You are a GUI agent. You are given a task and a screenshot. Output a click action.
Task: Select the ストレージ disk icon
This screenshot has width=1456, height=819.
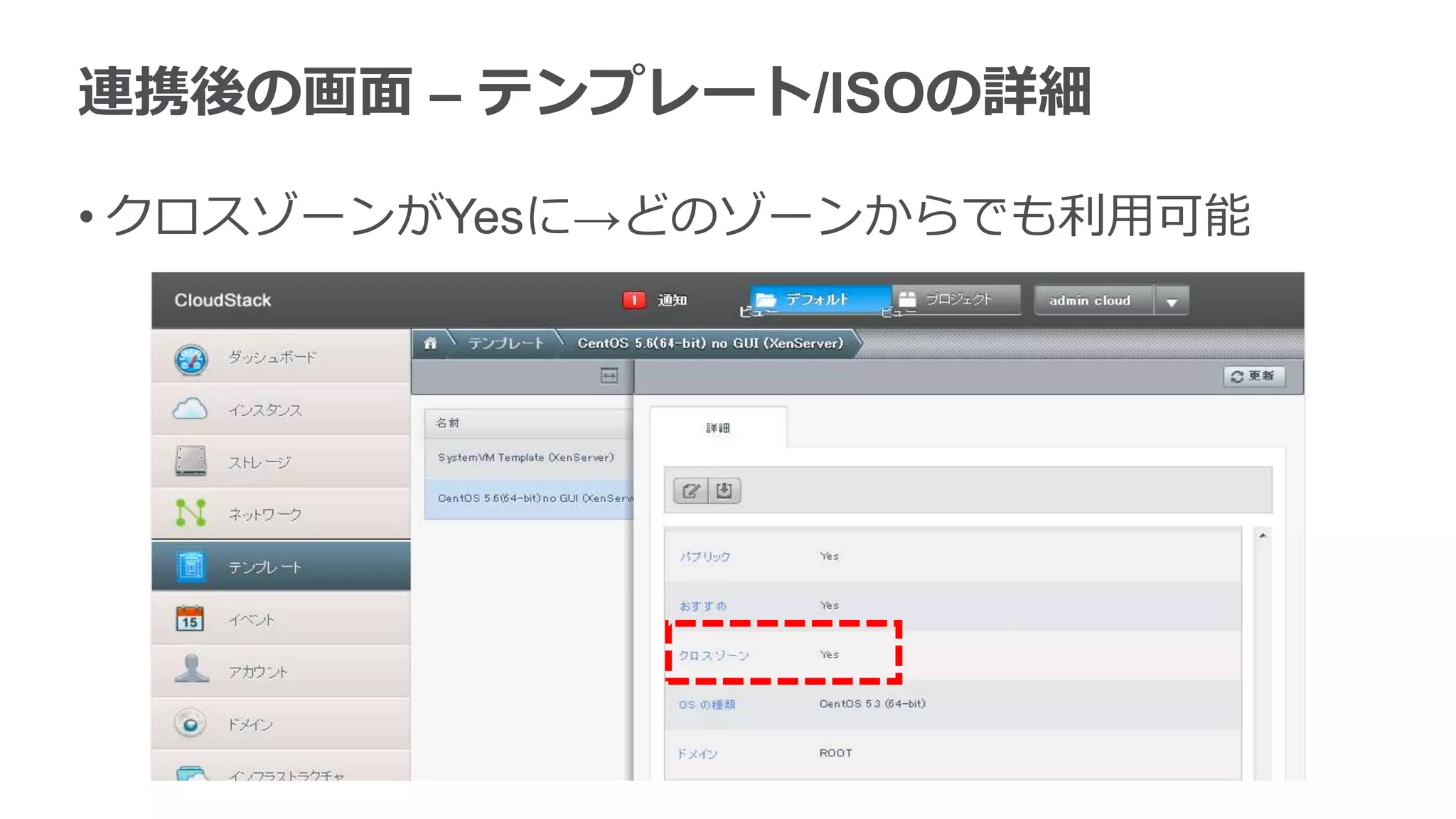tap(191, 461)
